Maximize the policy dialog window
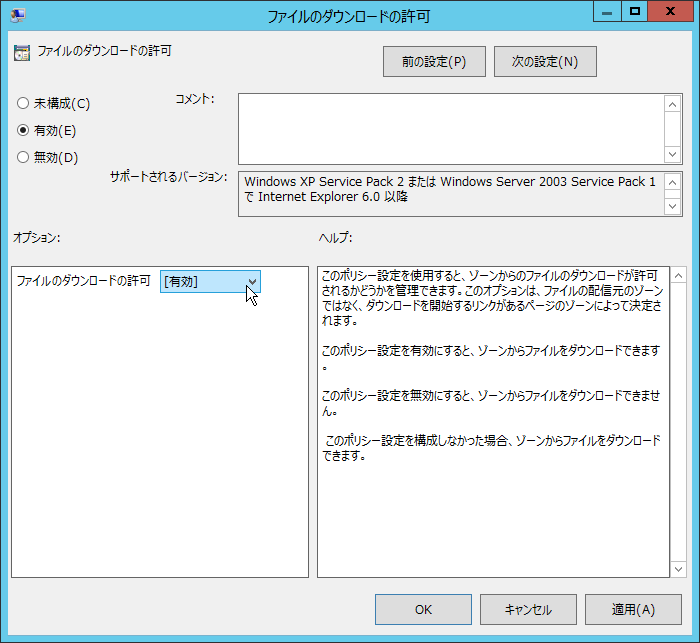Viewport: 700px width, 643px height. pos(634,12)
